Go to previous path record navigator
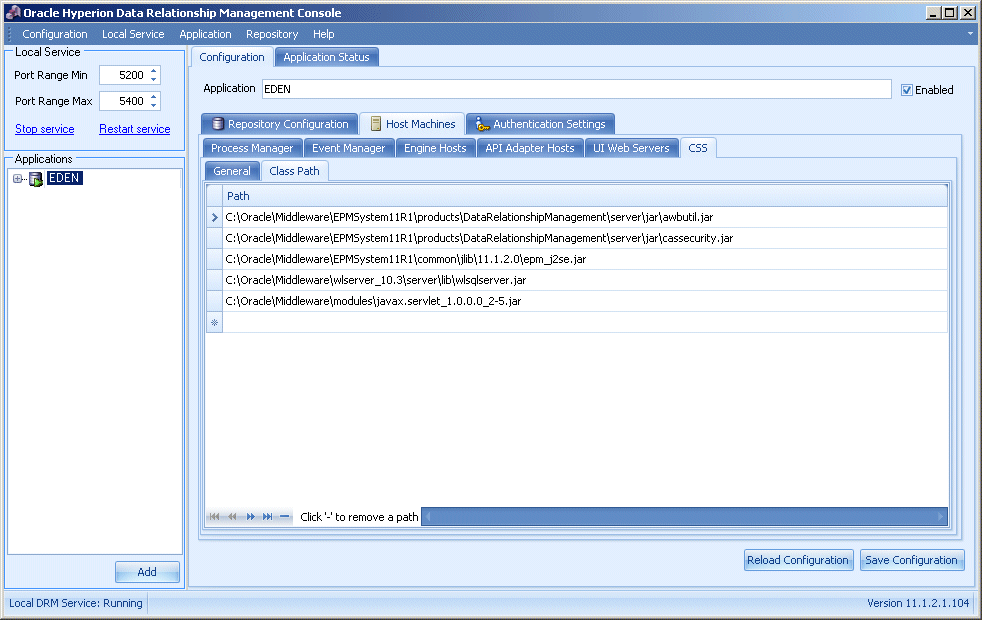 point(232,517)
